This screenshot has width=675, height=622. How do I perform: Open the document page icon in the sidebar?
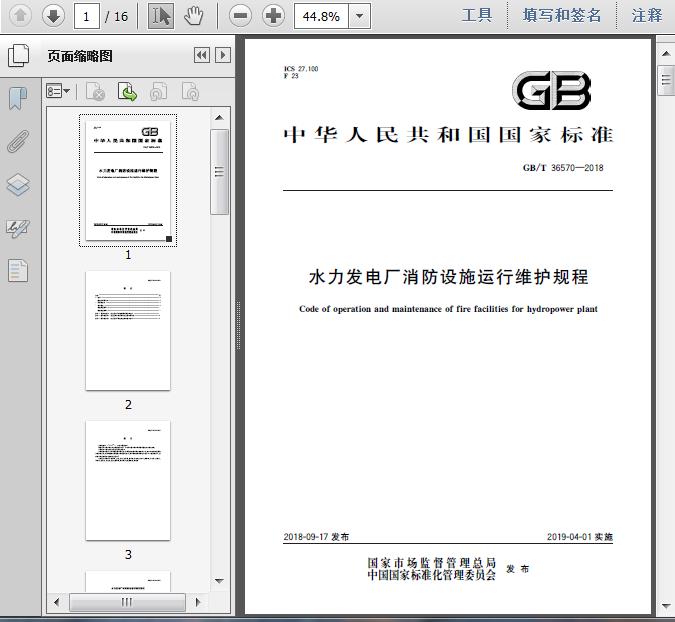click(18, 271)
